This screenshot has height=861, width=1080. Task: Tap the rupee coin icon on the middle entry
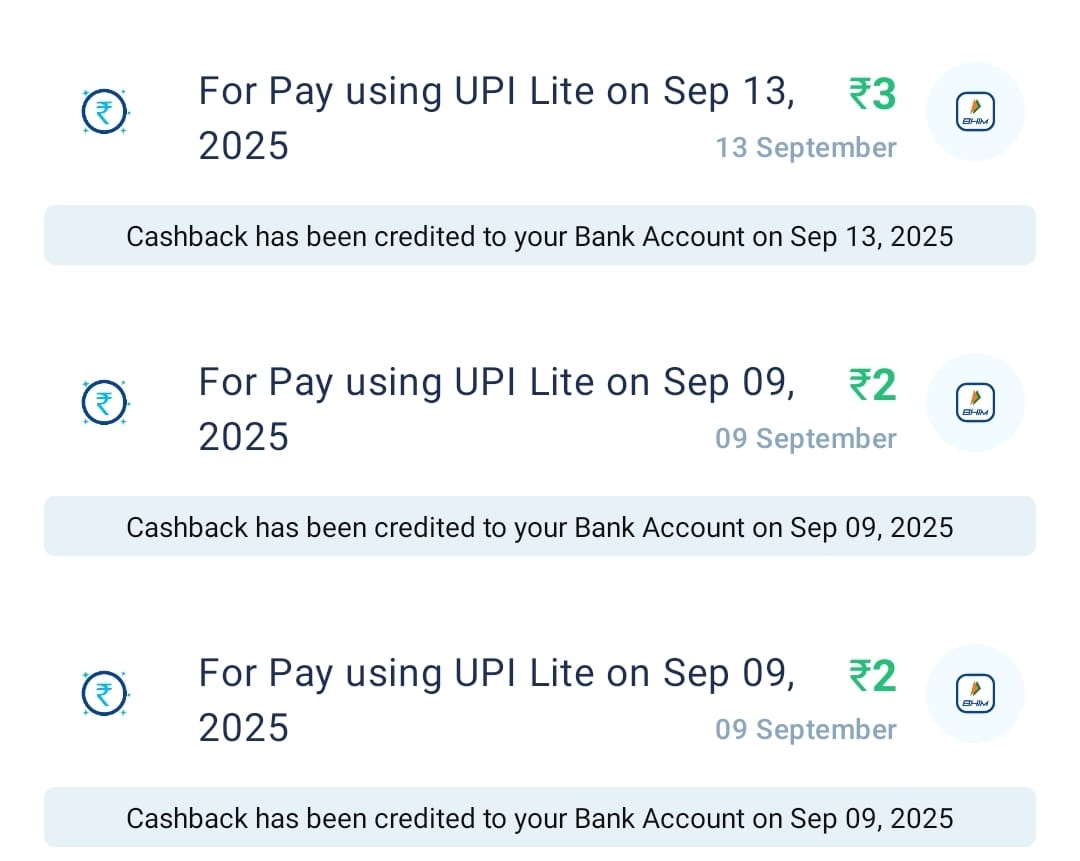104,403
